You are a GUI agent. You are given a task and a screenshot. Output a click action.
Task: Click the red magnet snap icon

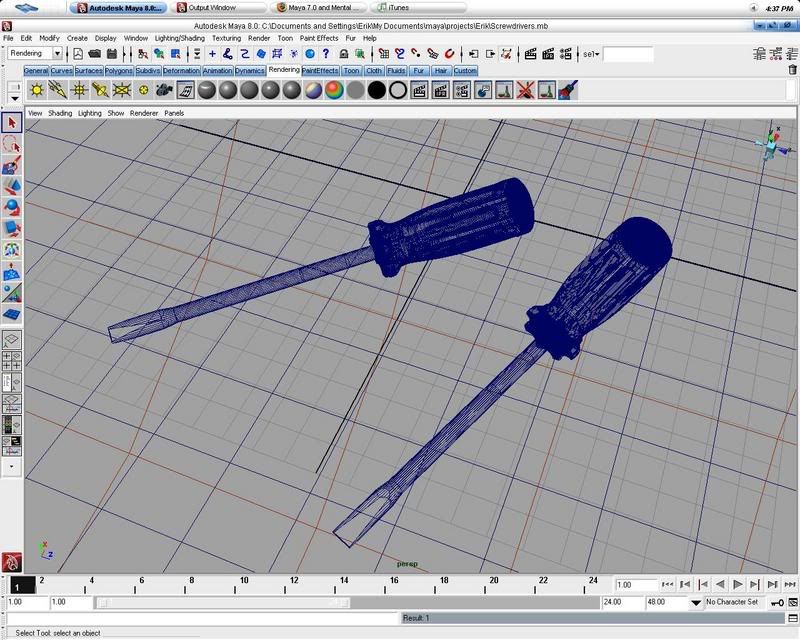(449, 54)
